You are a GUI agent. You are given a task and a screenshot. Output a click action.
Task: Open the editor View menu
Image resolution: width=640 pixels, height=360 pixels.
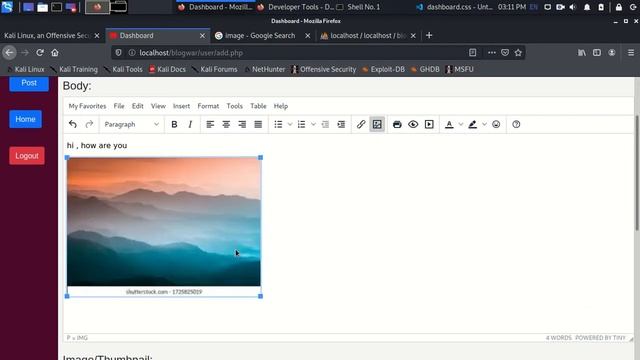click(158, 106)
